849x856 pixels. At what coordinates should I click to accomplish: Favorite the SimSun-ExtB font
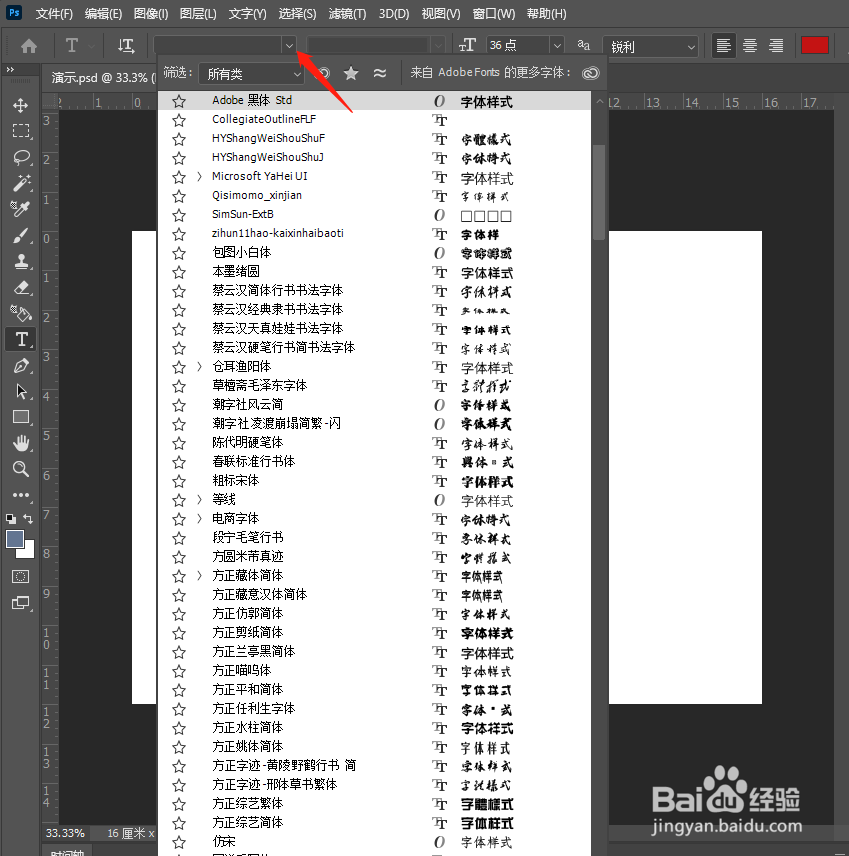pos(179,215)
